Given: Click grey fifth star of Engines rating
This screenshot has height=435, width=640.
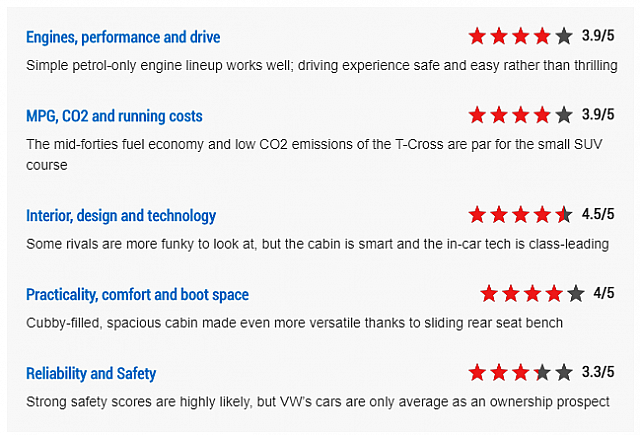Looking at the screenshot, I should [x=564, y=37].
